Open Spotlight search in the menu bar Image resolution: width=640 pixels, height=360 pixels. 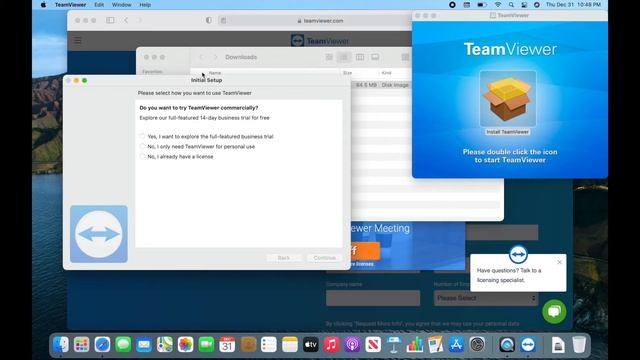click(511, 5)
